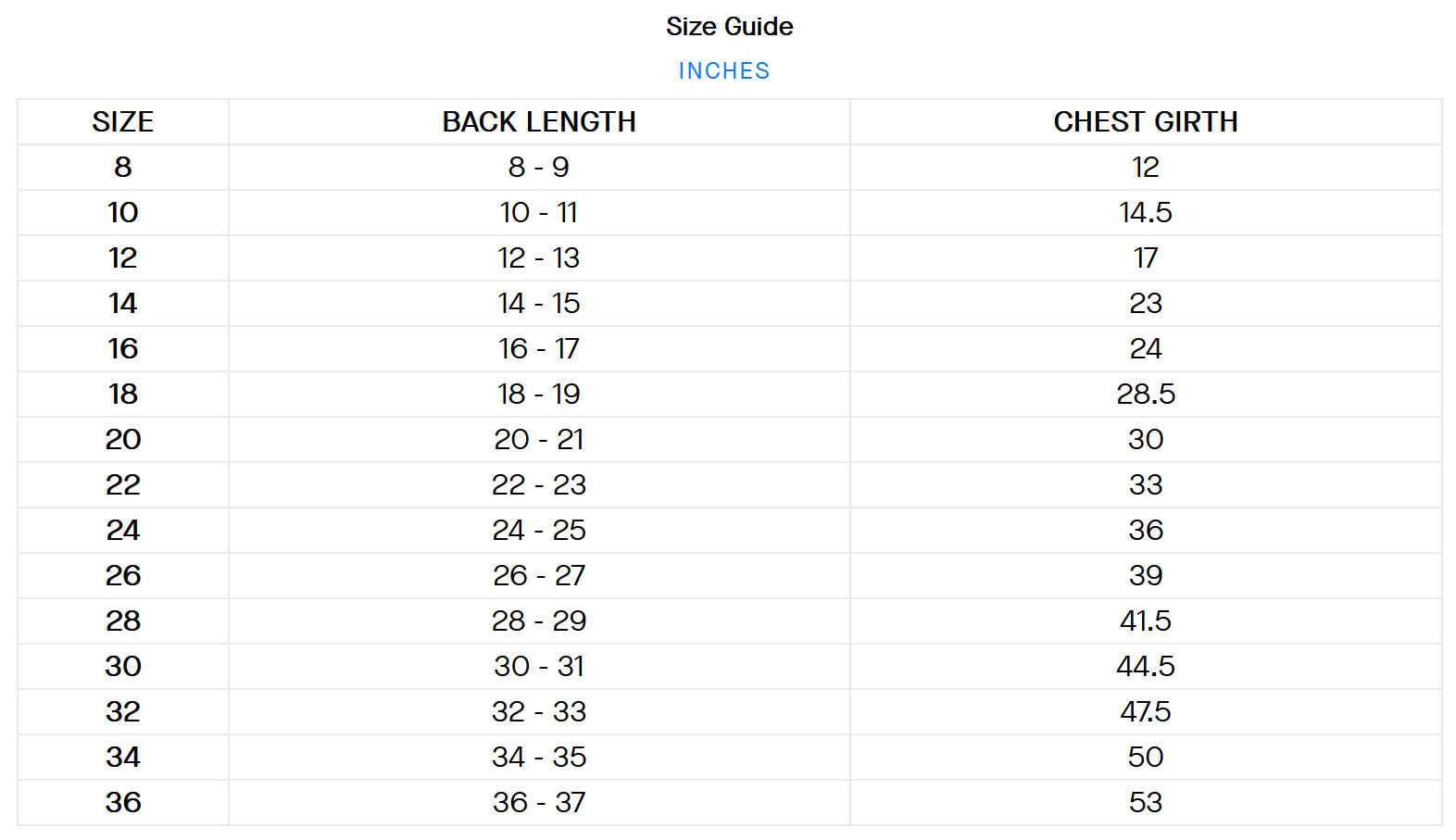
Task: Click the Size Guide title
Action: [729, 27]
